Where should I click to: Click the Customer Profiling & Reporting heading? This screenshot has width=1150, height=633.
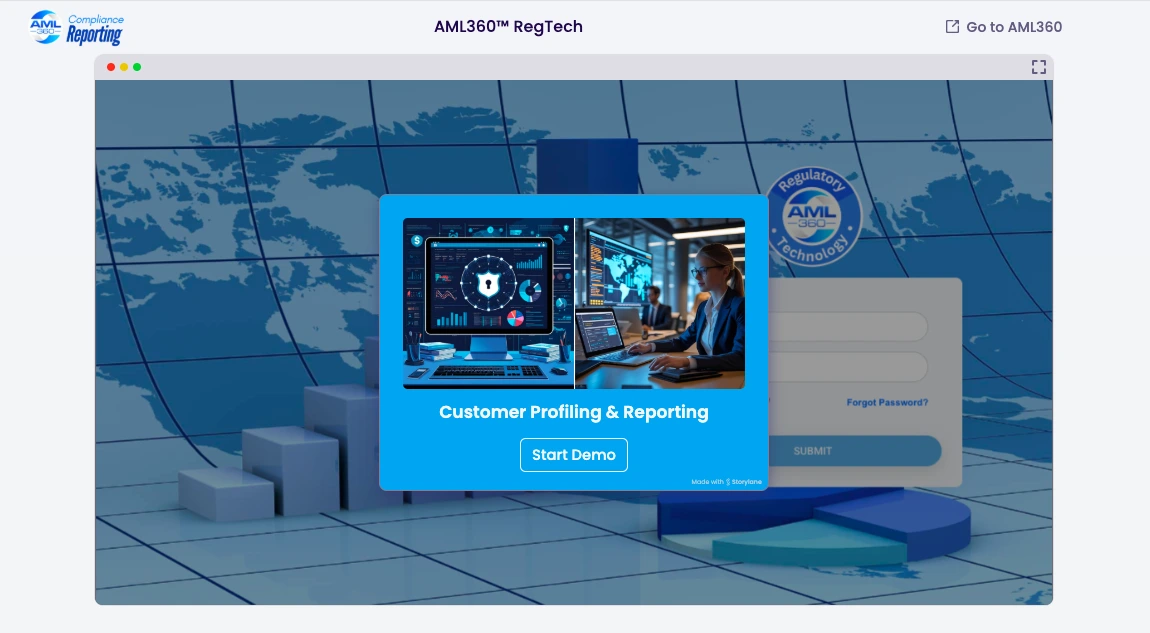pyautogui.click(x=573, y=412)
